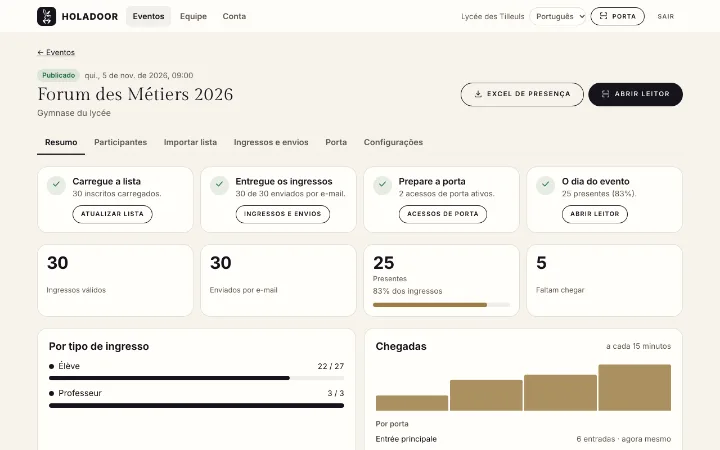Click the Presentes 83% progress bar
Screen dimensions: 720x450
coord(441,305)
